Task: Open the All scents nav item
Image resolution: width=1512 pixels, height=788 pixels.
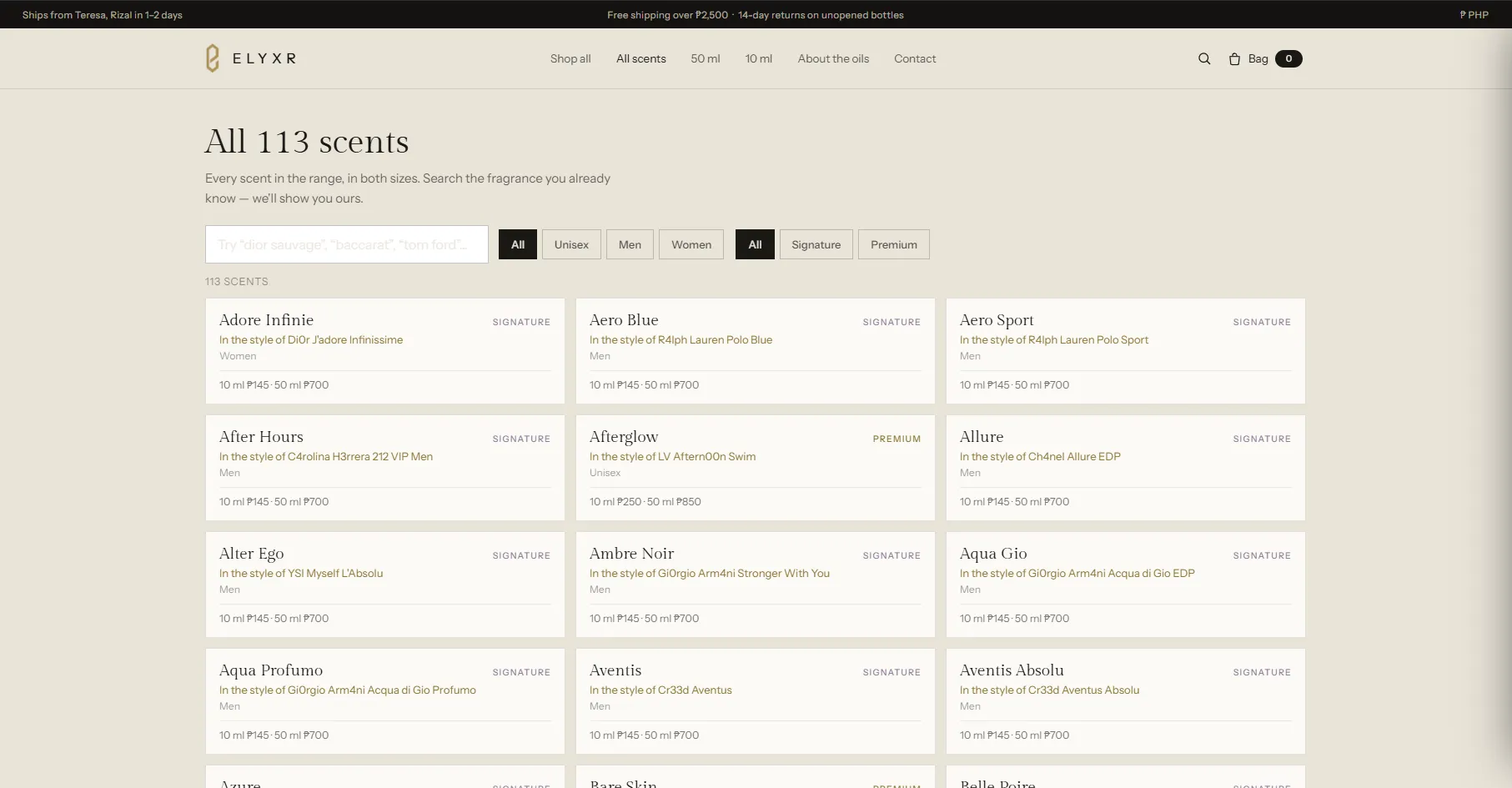Action: pyautogui.click(x=641, y=58)
